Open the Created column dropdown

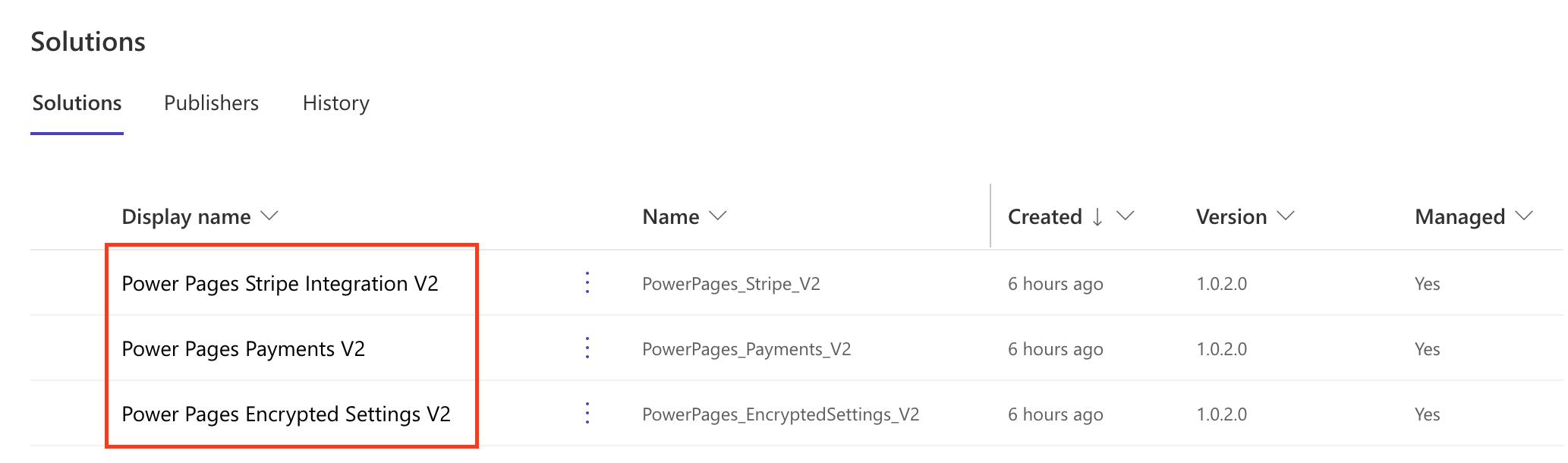click(x=1126, y=216)
